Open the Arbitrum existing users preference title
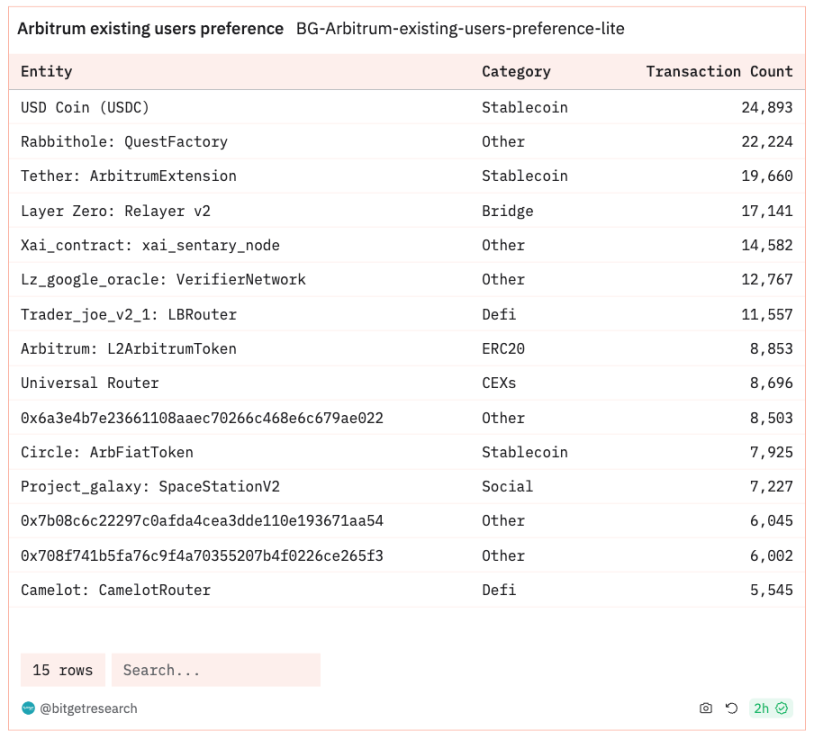814x740 pixels. [x=151, y=29]
